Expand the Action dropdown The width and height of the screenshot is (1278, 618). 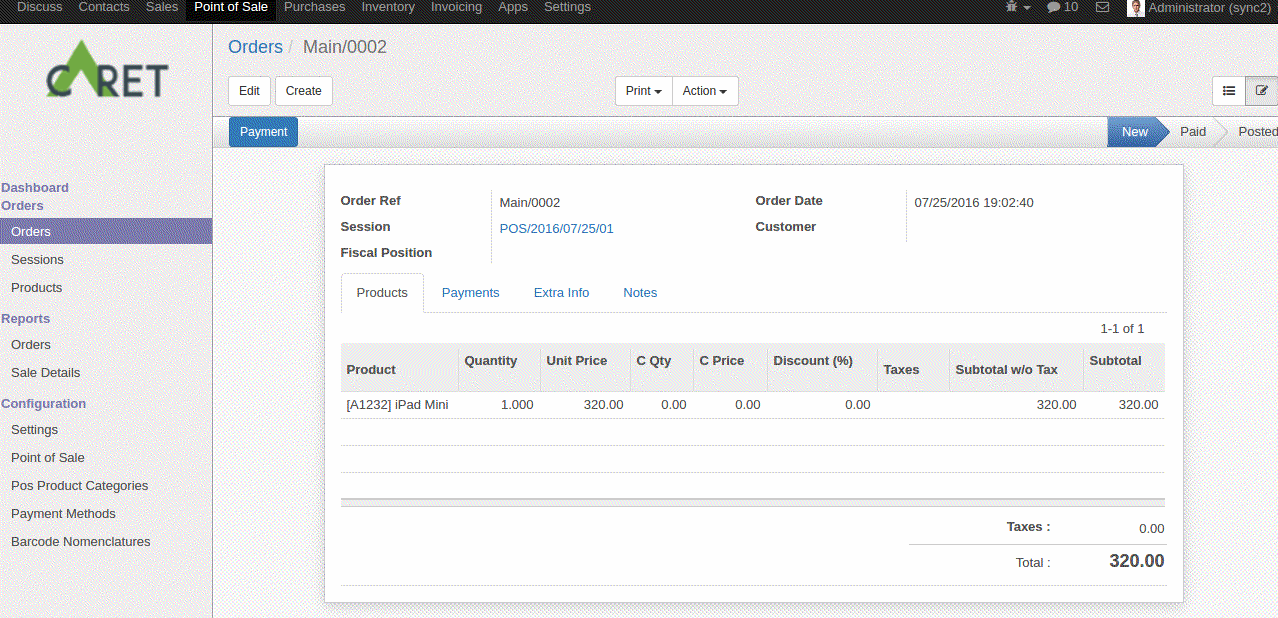[704, 90]
